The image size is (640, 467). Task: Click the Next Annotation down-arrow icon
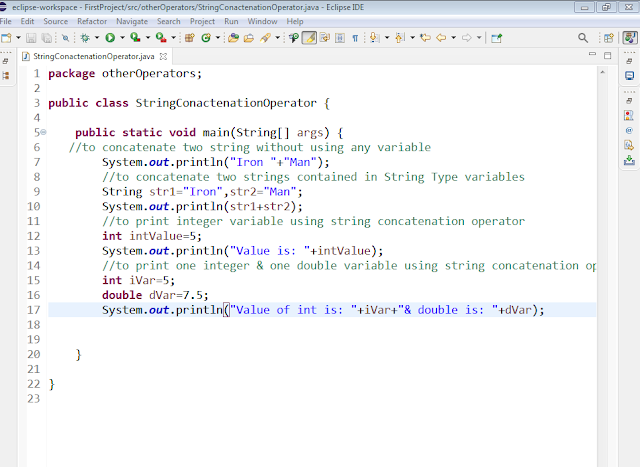tap(374, 38)
